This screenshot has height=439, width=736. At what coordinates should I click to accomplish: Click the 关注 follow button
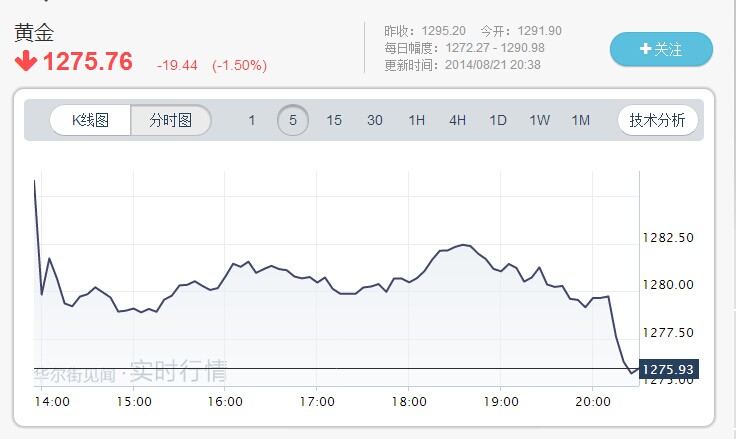[661, 49]
